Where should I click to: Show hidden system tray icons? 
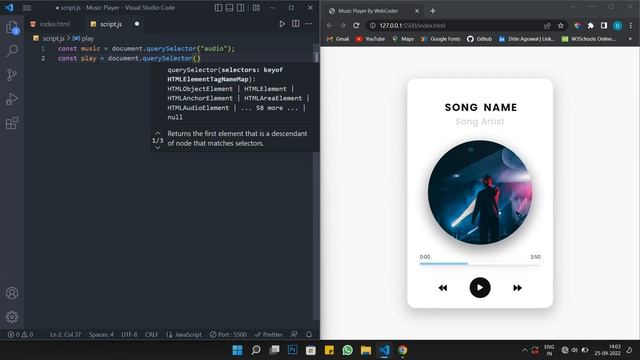pos(524,350)
